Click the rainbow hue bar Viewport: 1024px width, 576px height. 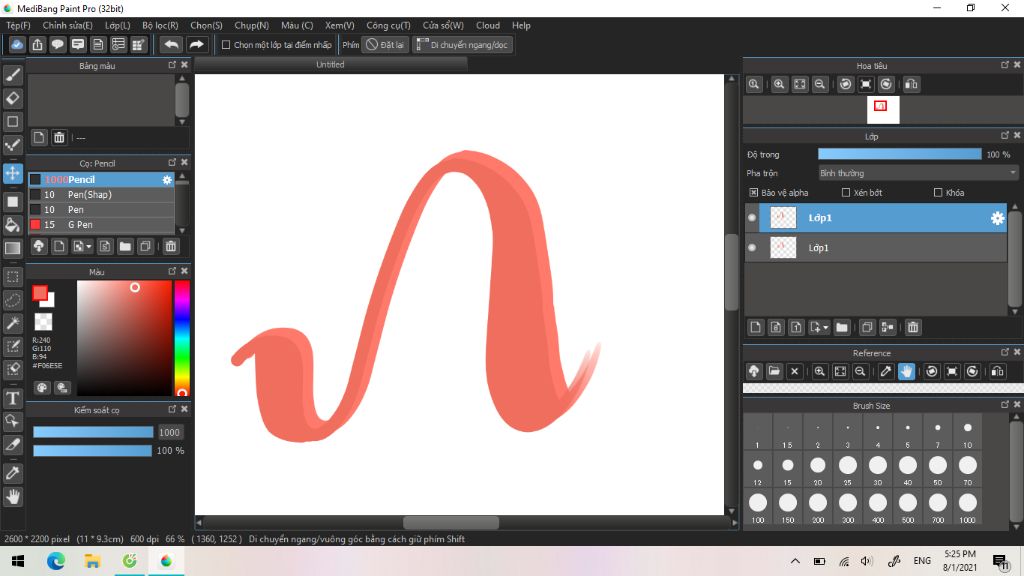tap(182, 338)
